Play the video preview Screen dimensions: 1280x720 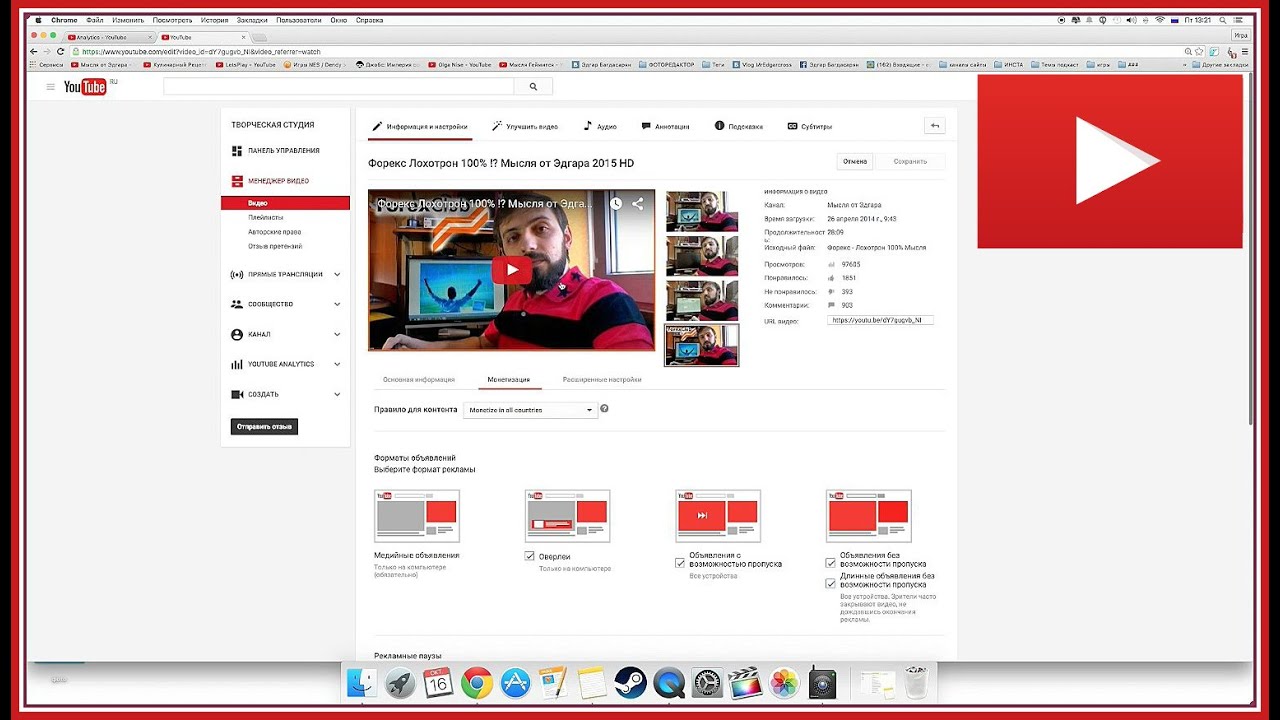pyautogui.click(x=511, y=269)
